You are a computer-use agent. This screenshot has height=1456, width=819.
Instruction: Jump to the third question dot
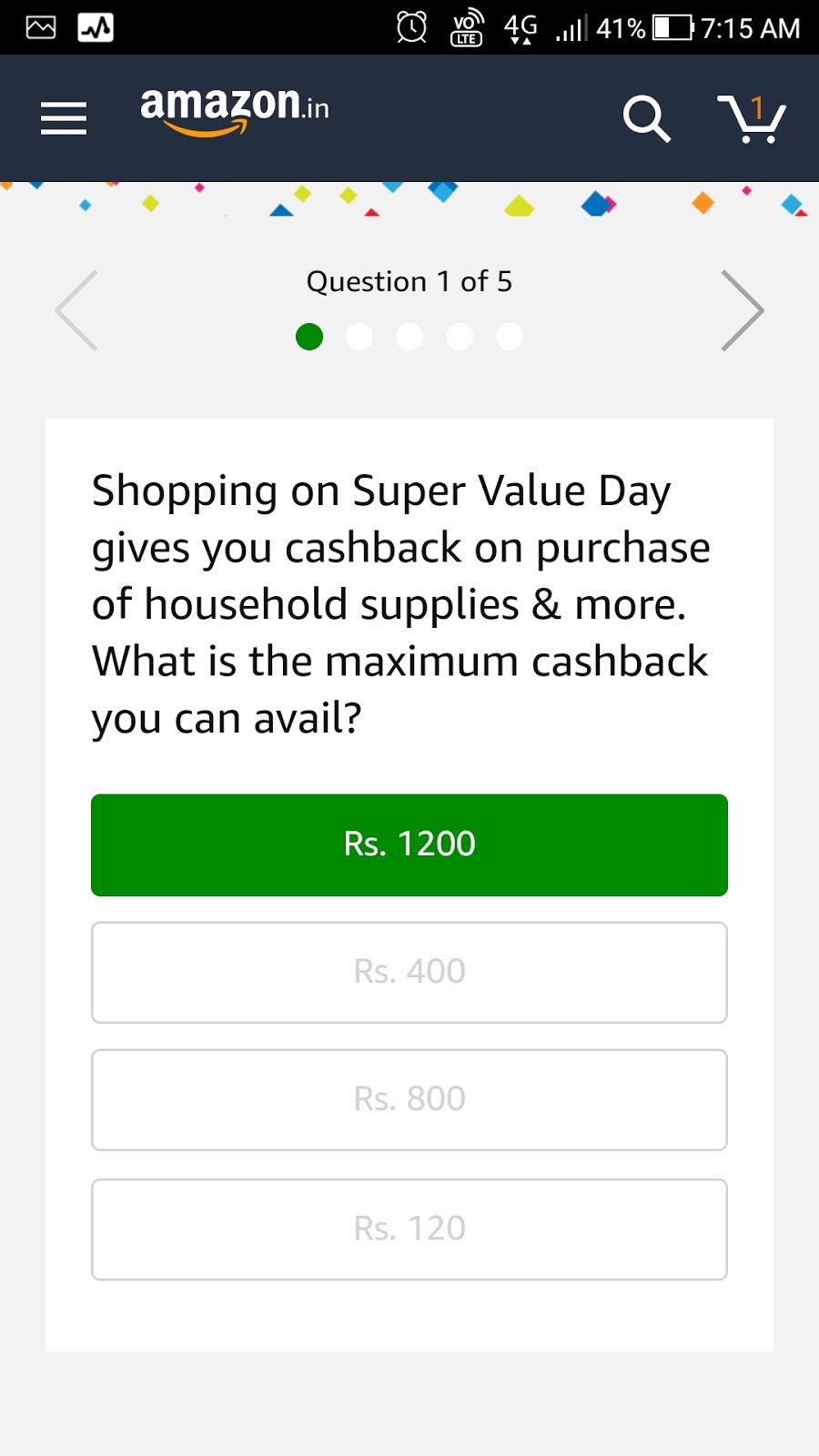[x=409, y=337]
